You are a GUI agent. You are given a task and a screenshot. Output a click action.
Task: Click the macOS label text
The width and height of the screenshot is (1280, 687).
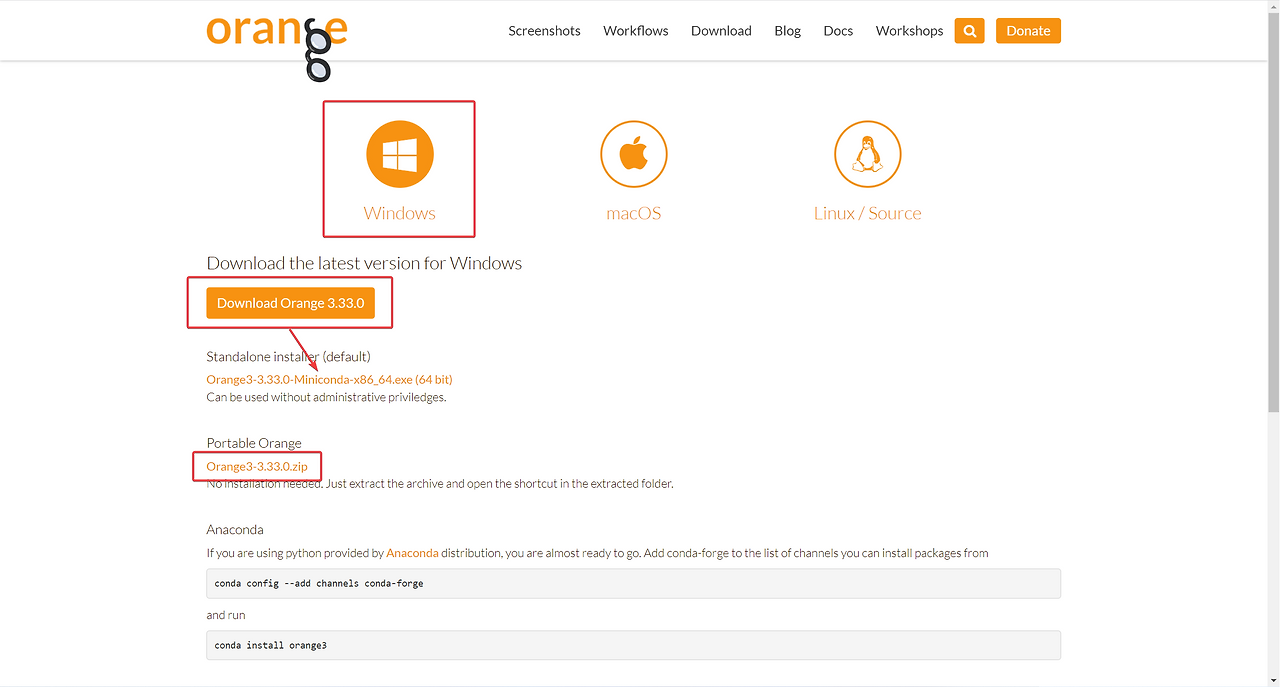pyautogui.click(x=634, y=213)
